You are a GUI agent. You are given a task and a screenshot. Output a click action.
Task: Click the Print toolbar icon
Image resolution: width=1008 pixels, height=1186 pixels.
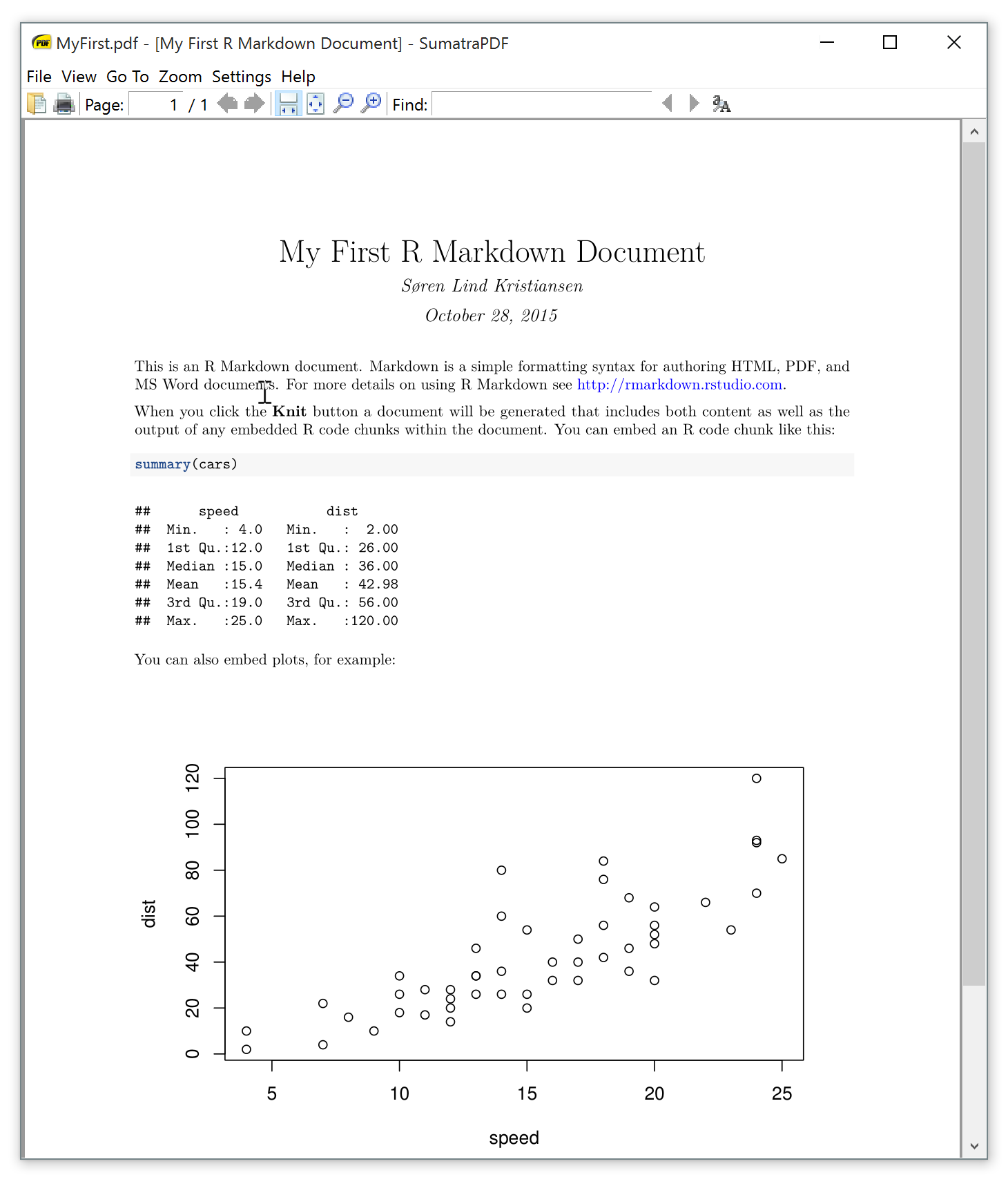pyautogui.click(x=64, y=104)
